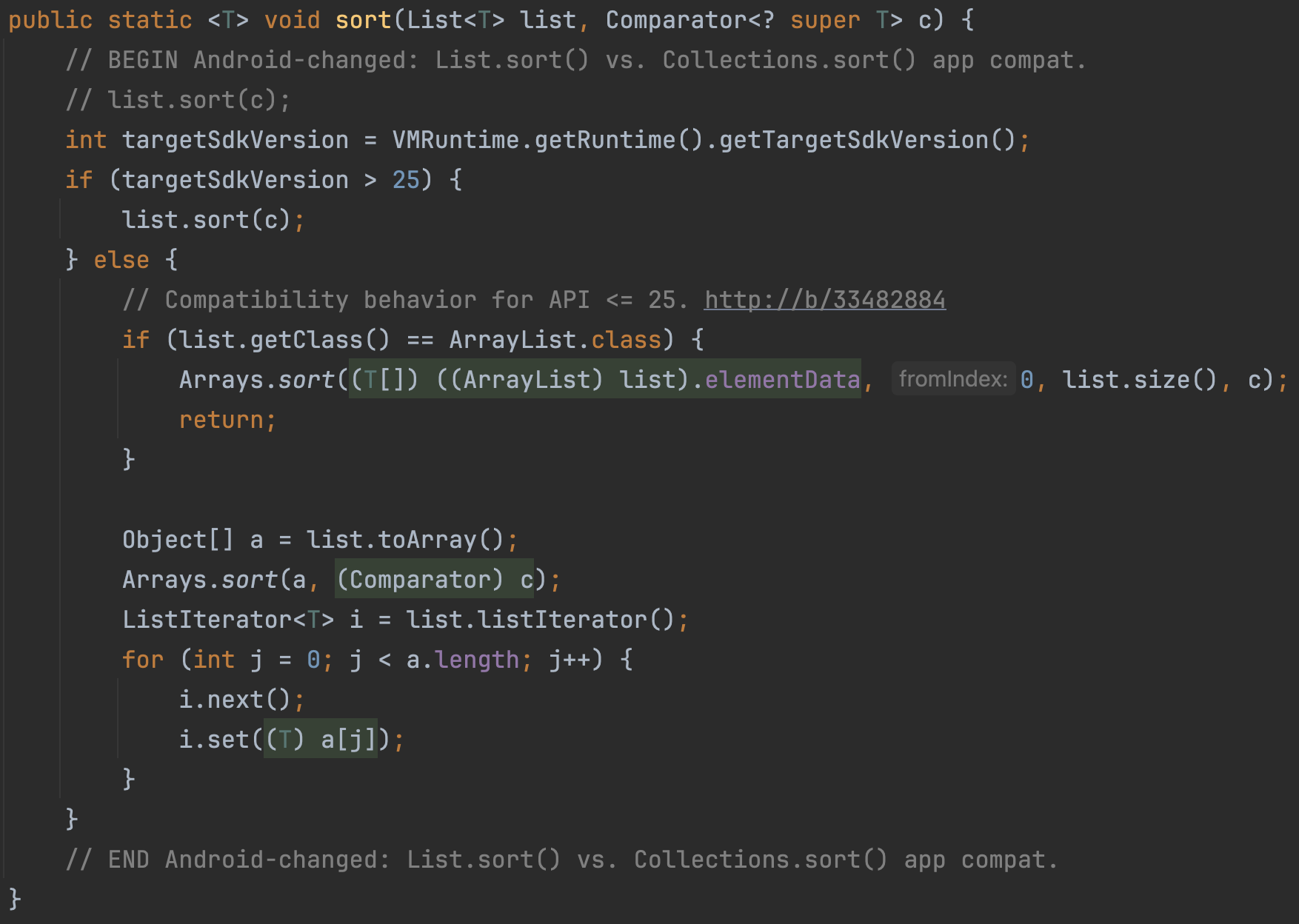The height and width of the screenshot is (924, 1299).
Task: Click the i.set method call
Action: [x=214, y=740]
